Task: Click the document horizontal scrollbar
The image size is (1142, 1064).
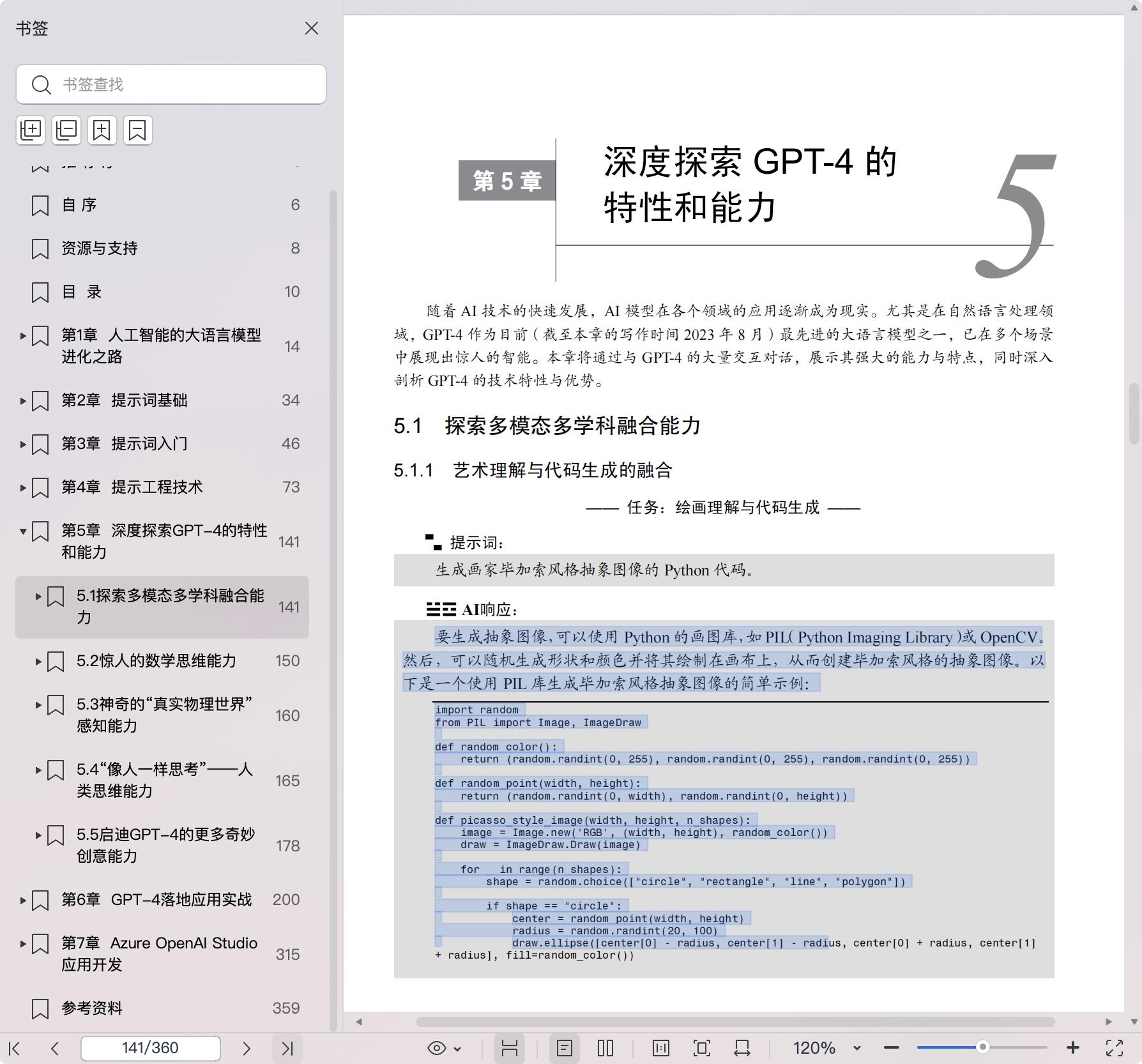Action: [x=735, y=1022]
